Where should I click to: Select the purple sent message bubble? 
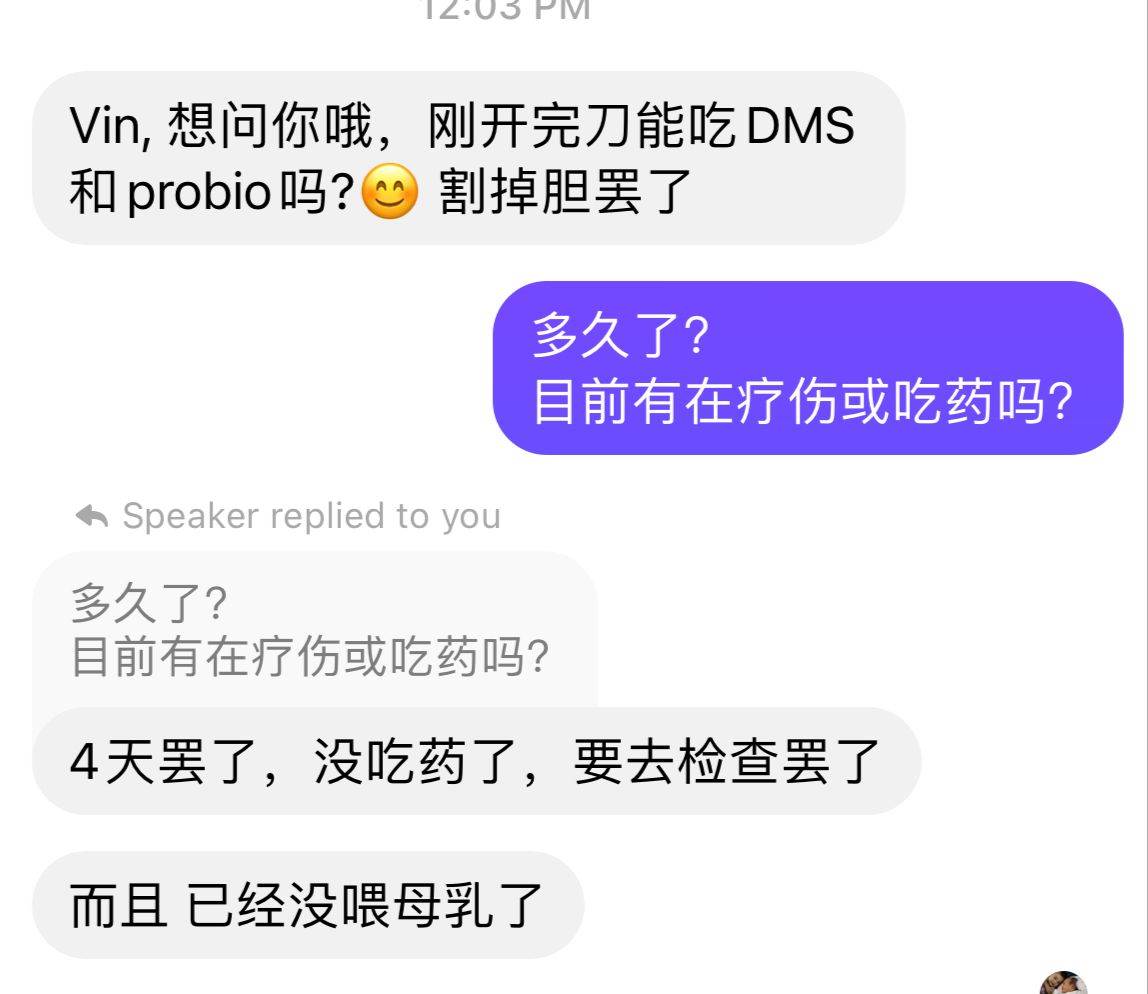coord(808,367)
